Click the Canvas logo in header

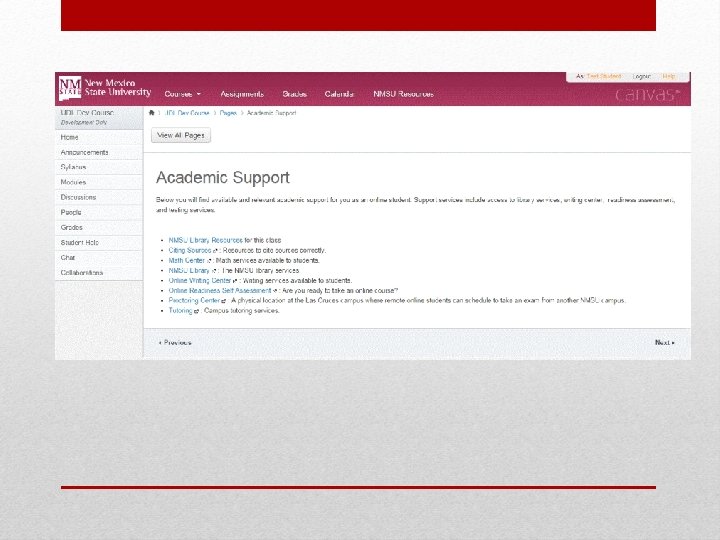(x=647, y=94)
